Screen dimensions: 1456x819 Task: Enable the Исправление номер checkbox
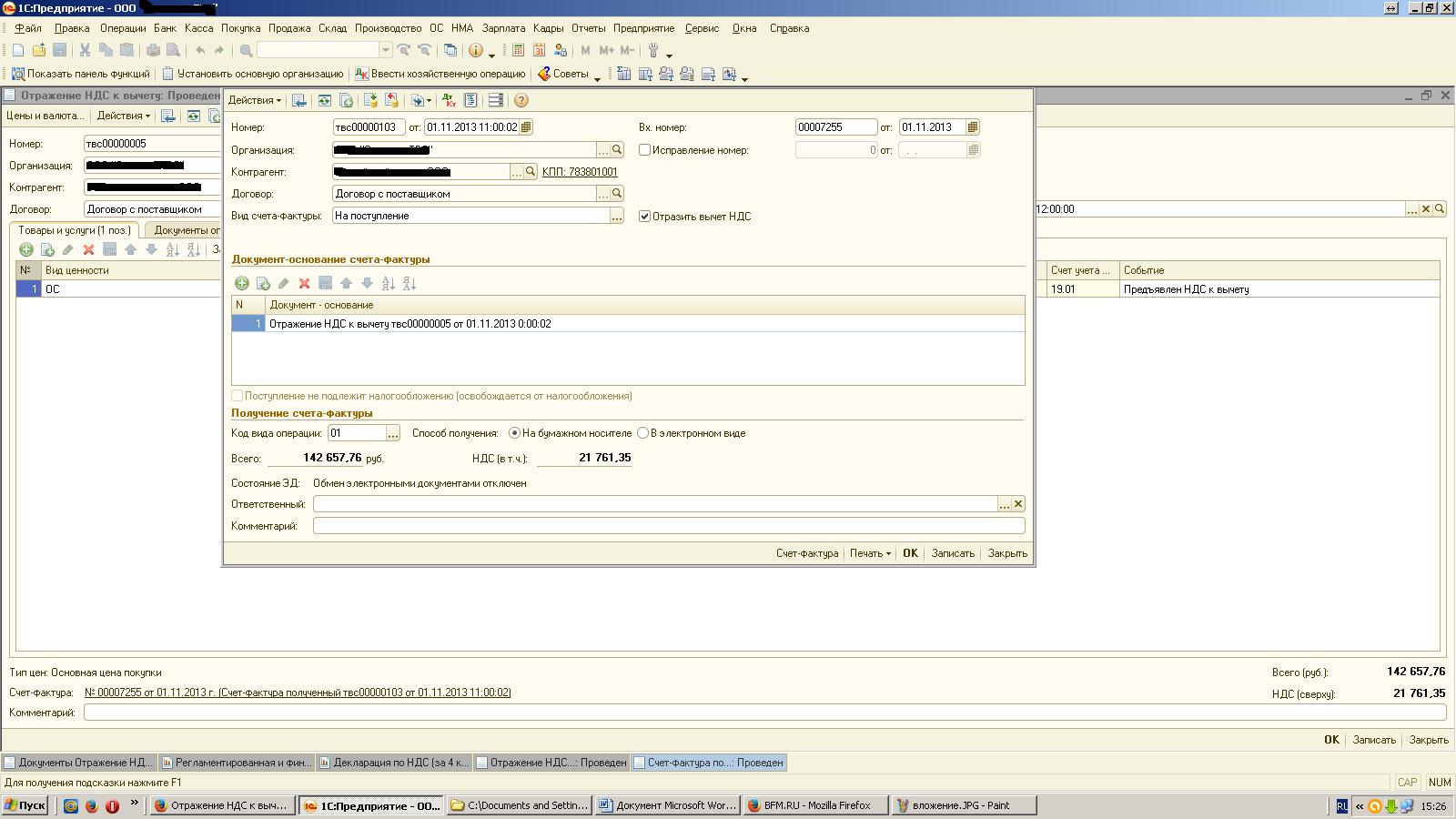point(644,150)
